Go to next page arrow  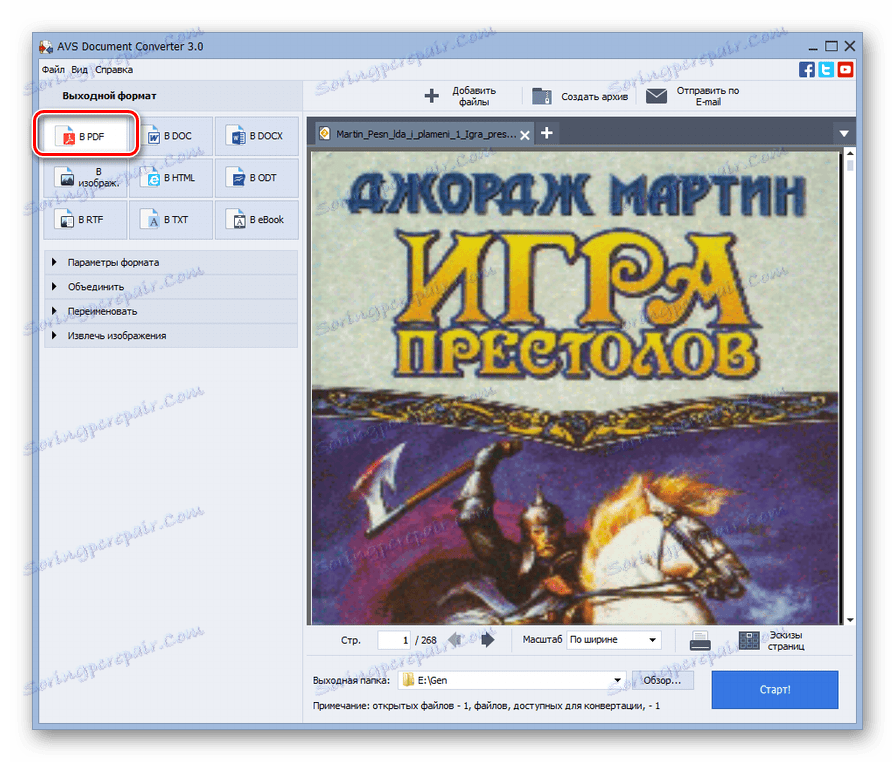point(487,640)
